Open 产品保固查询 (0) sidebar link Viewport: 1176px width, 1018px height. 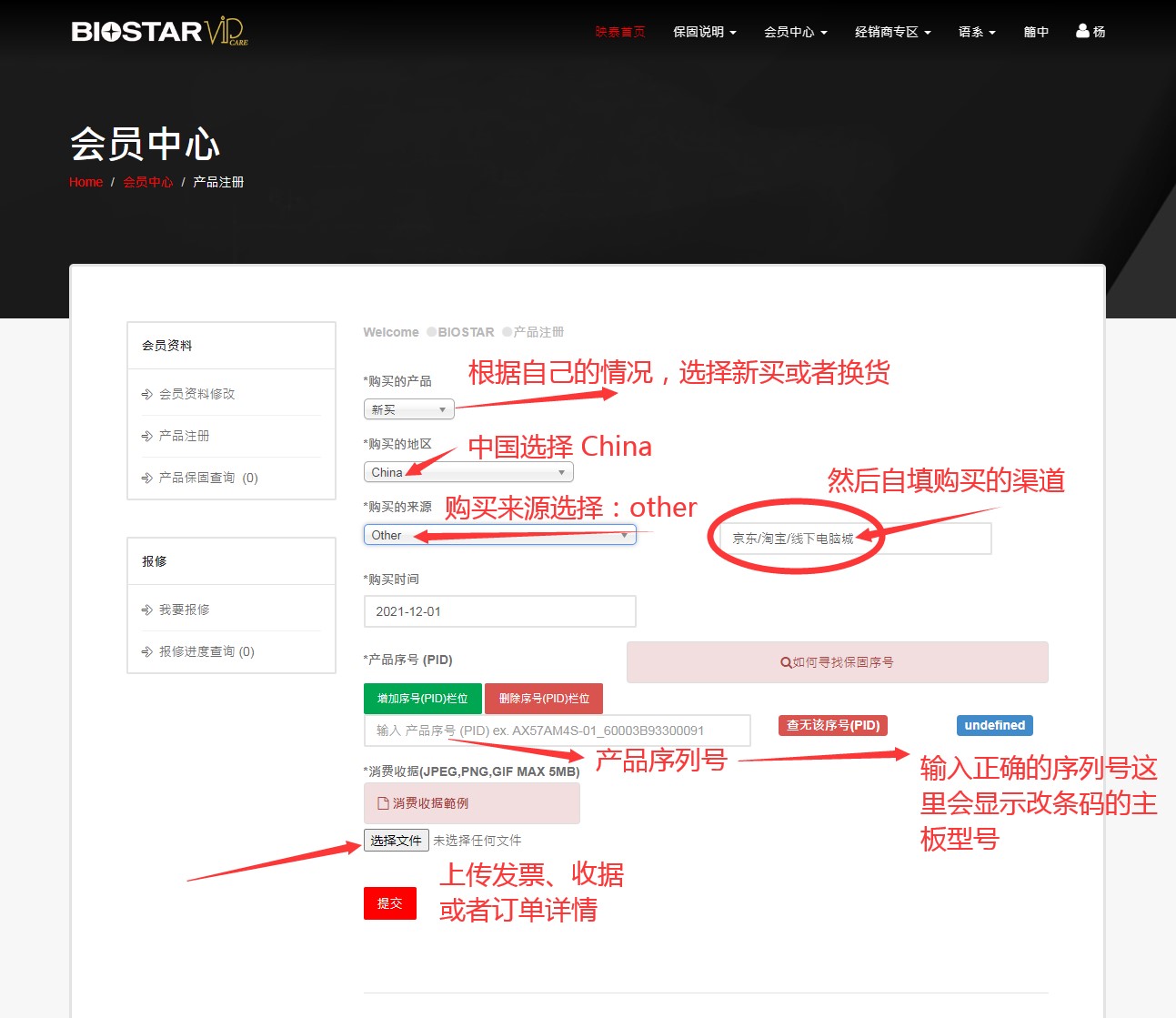(x=208, y=478)
